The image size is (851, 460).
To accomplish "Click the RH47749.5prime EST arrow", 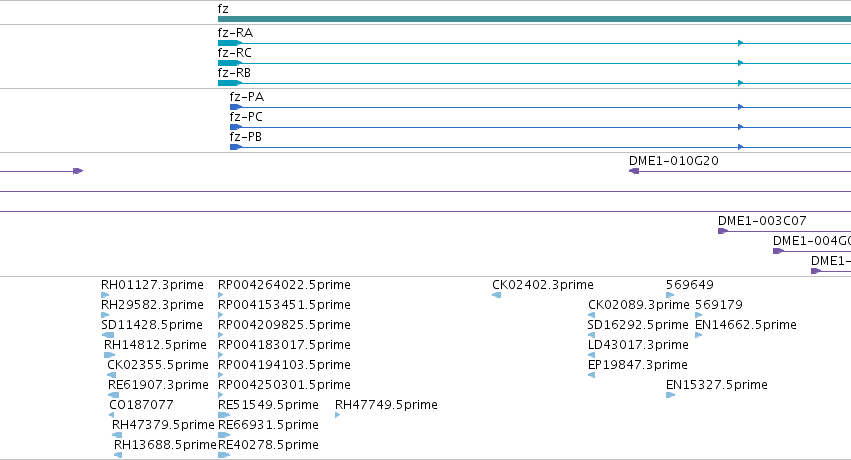I will click(338, 415).
